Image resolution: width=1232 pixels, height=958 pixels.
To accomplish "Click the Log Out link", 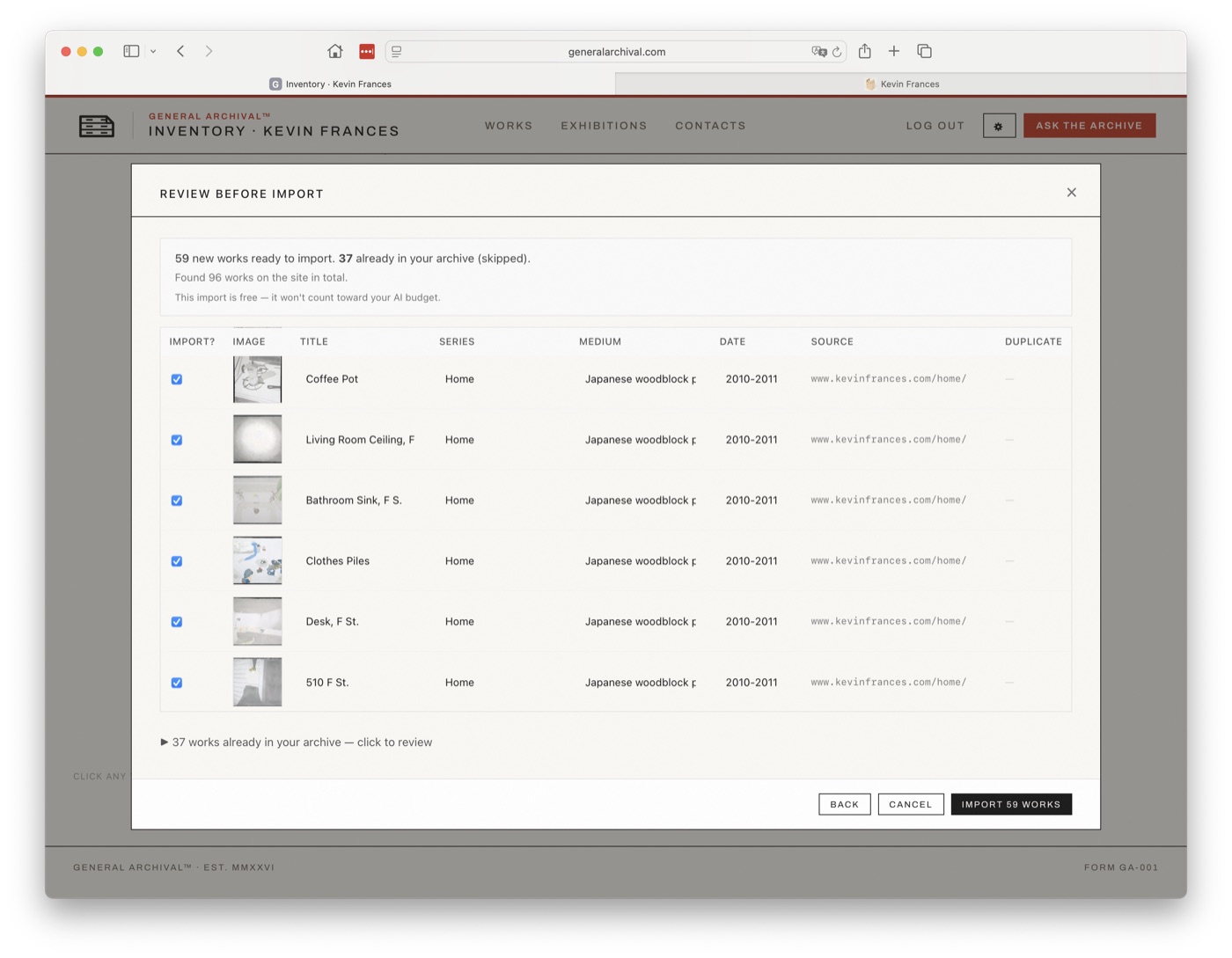I will click(x=935, y=126).
